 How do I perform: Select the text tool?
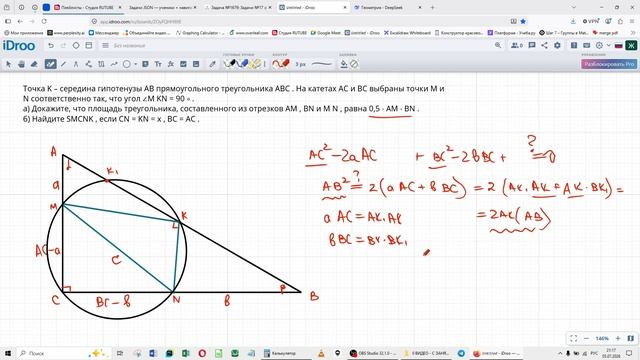click(x=158, y=64)
